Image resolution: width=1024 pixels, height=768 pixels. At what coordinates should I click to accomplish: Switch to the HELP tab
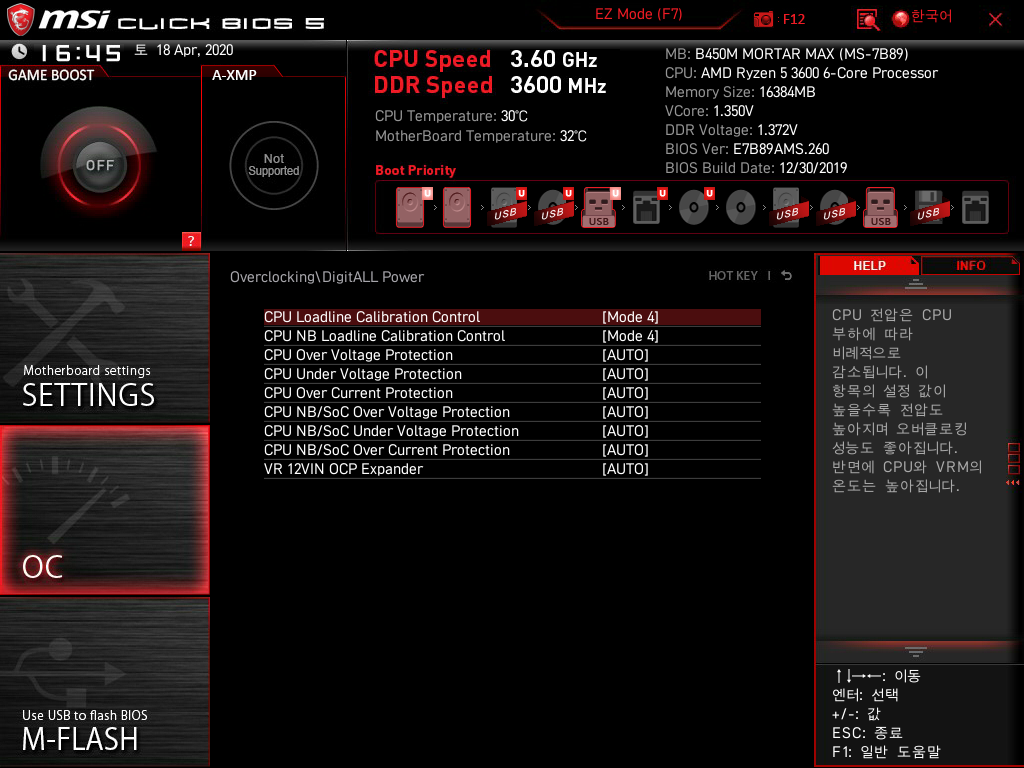click(869, 266)
